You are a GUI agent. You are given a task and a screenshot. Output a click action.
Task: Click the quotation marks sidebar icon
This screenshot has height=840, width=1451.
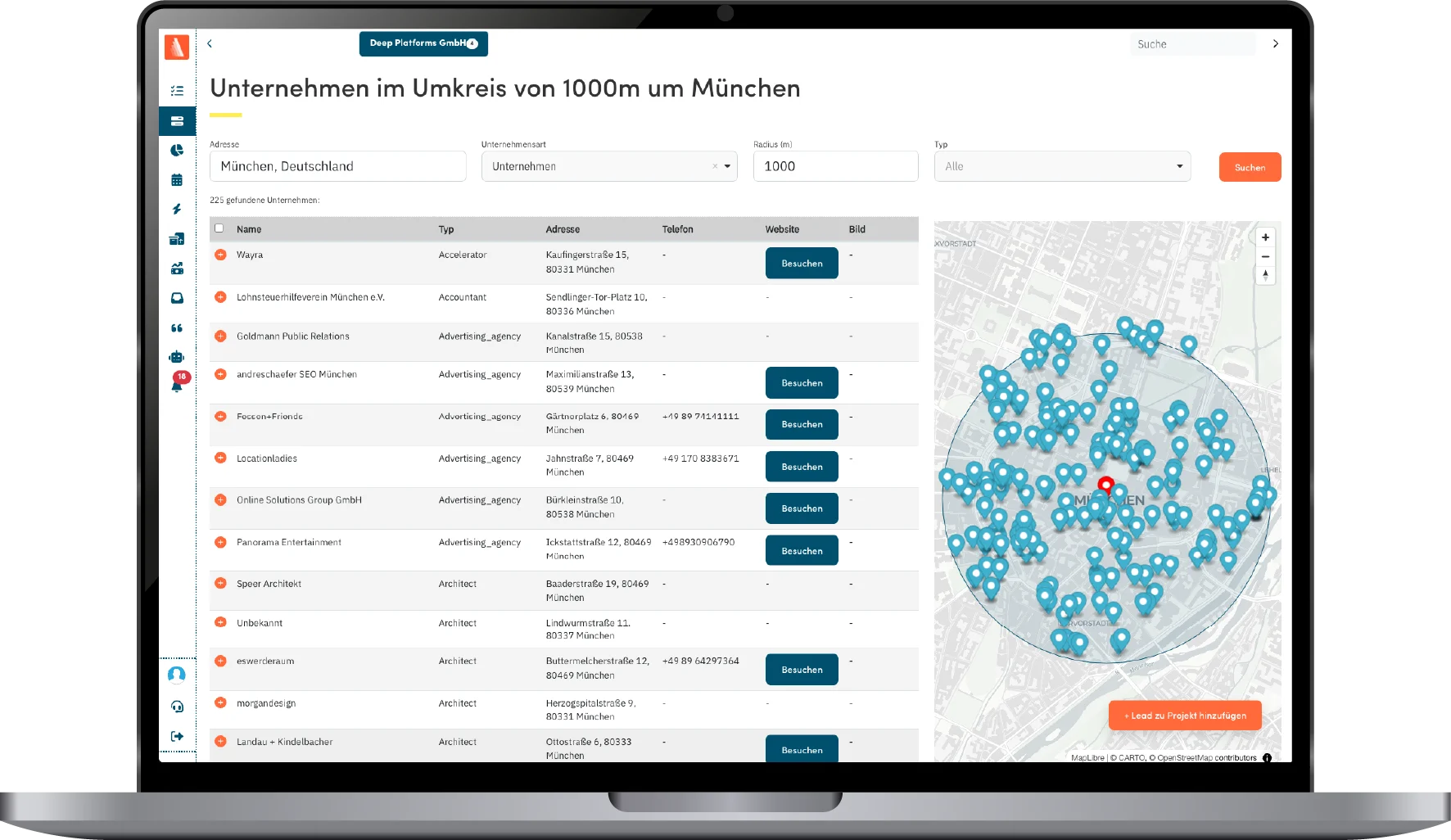177,327
